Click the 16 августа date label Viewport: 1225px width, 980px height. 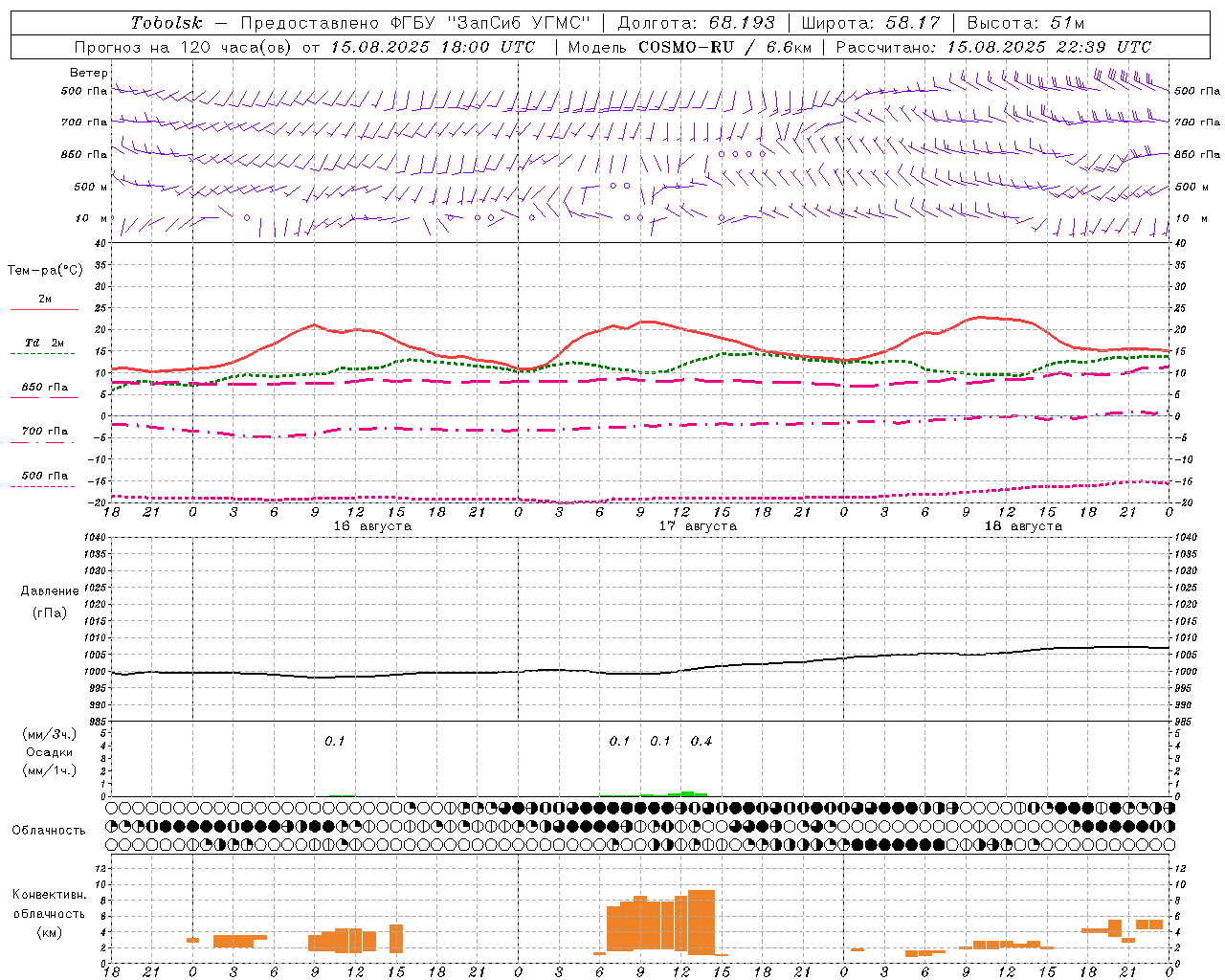click(x=372, y=526)
